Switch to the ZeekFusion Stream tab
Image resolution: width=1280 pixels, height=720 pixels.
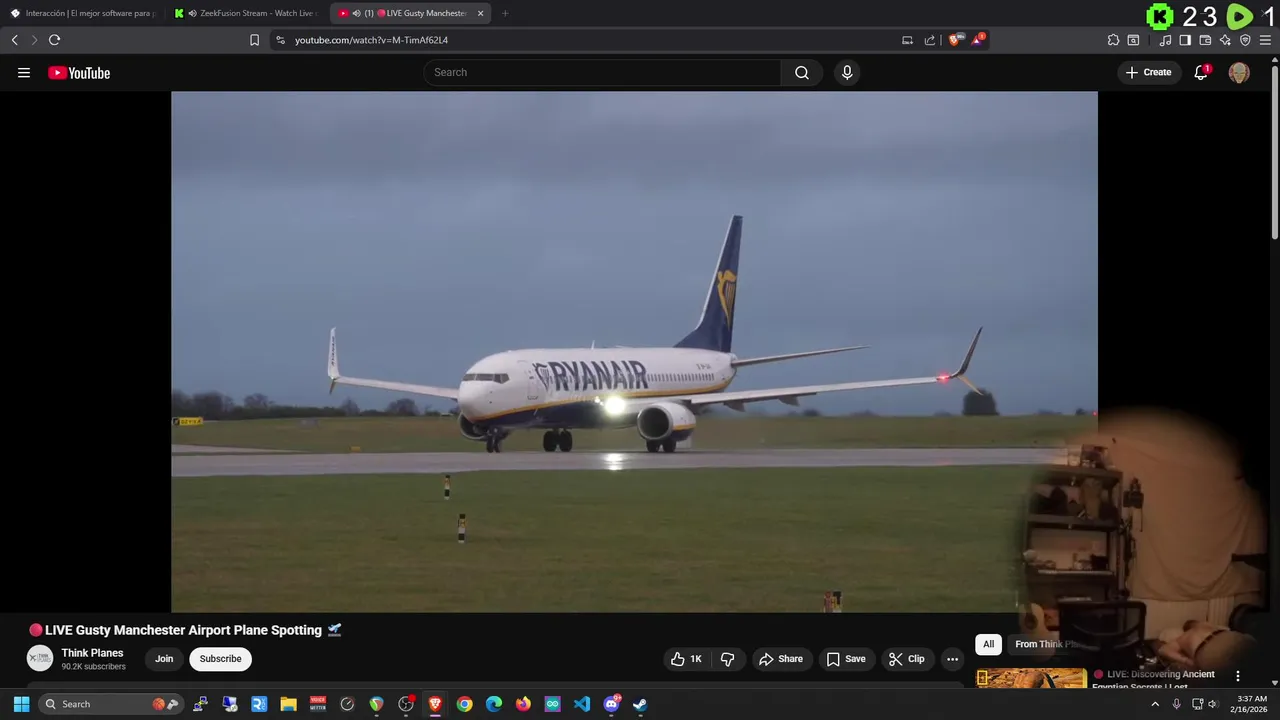pos(245,13)
